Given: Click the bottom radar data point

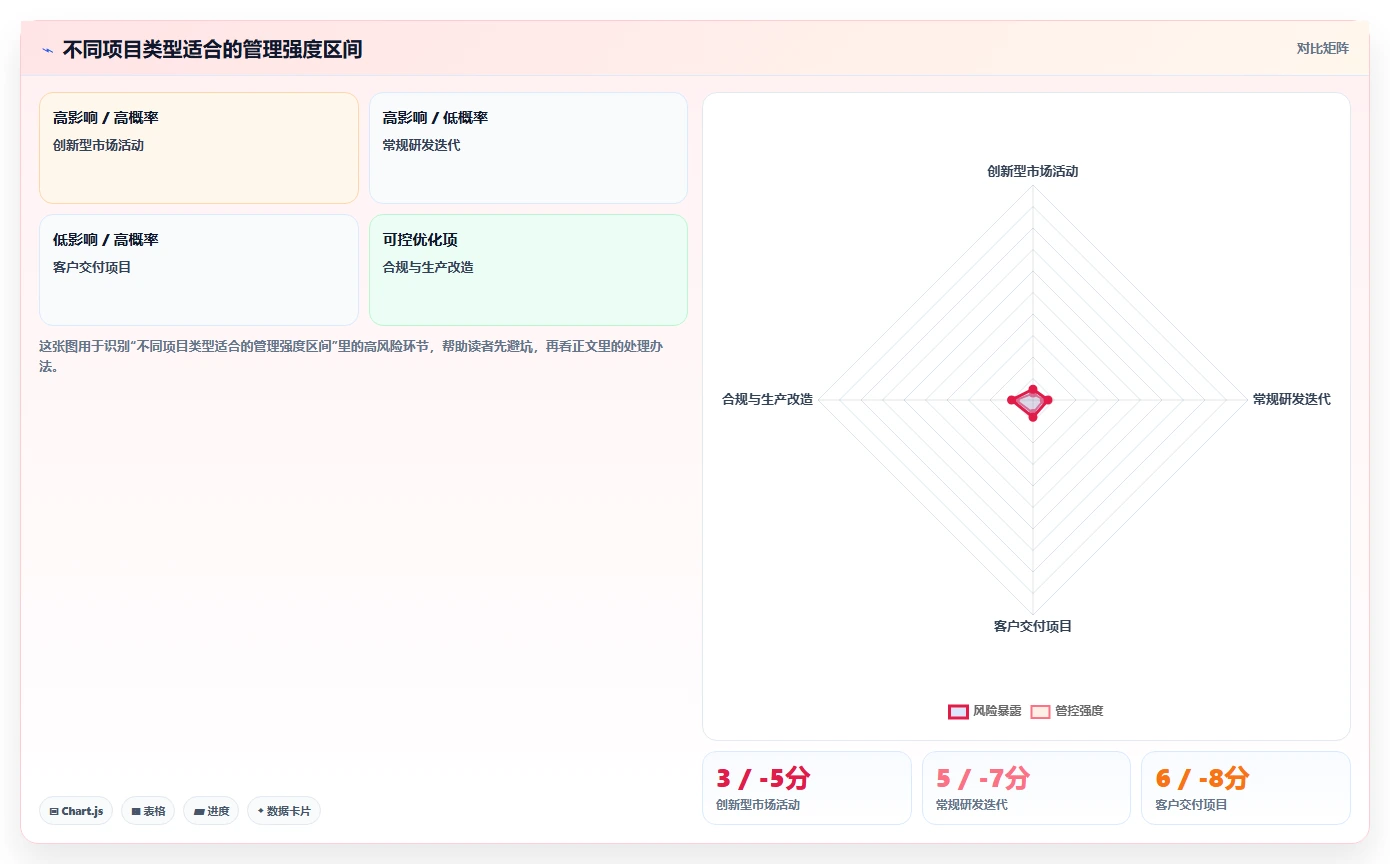Looking at the screenshot, I should pyautogui.click(x=1033, y=416).
